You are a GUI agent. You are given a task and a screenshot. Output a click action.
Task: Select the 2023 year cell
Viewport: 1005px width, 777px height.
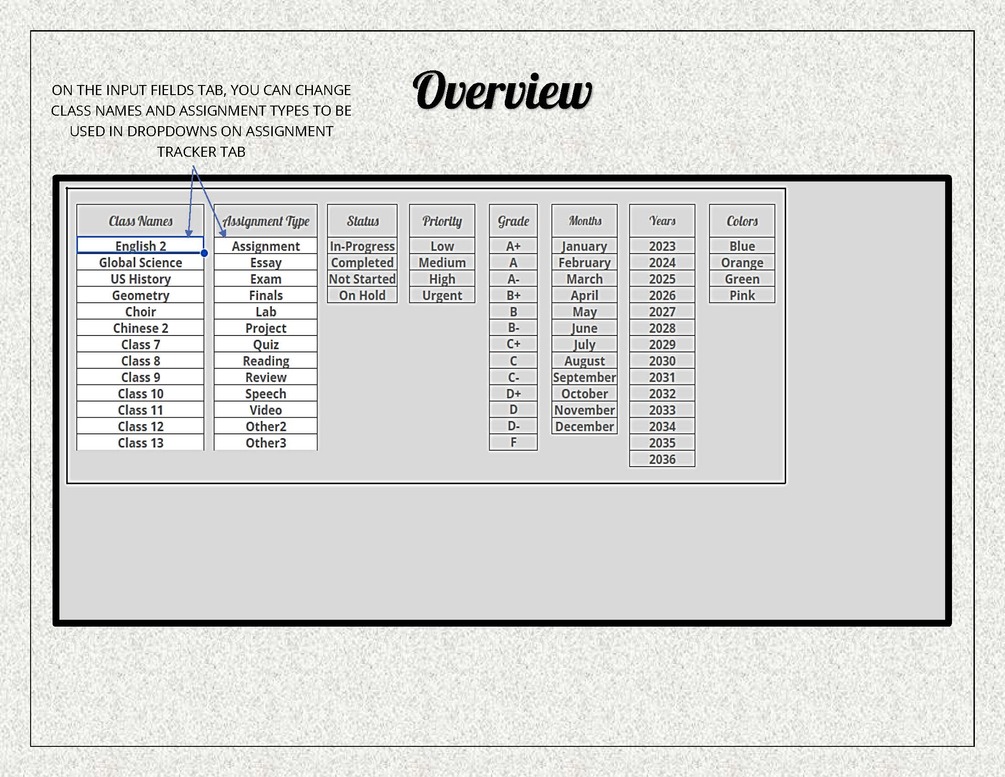662,246
